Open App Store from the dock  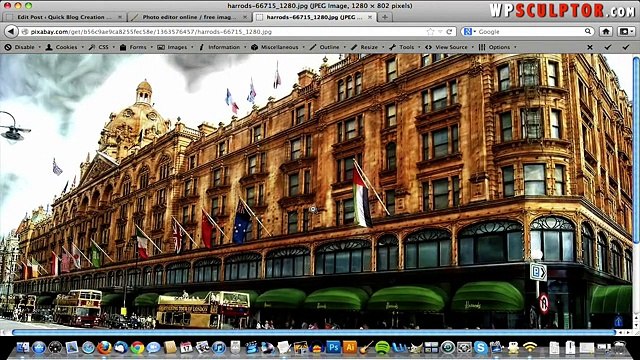pos(39,347)
